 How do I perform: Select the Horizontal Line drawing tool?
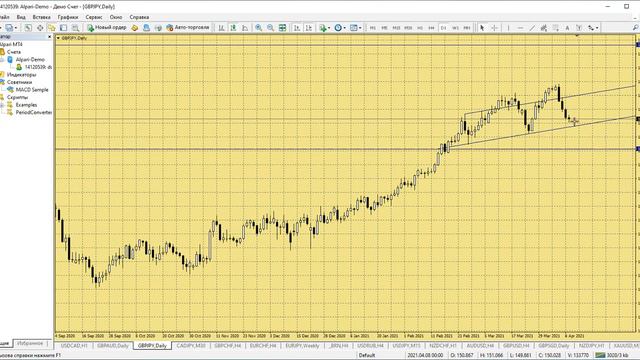(520, 28)
